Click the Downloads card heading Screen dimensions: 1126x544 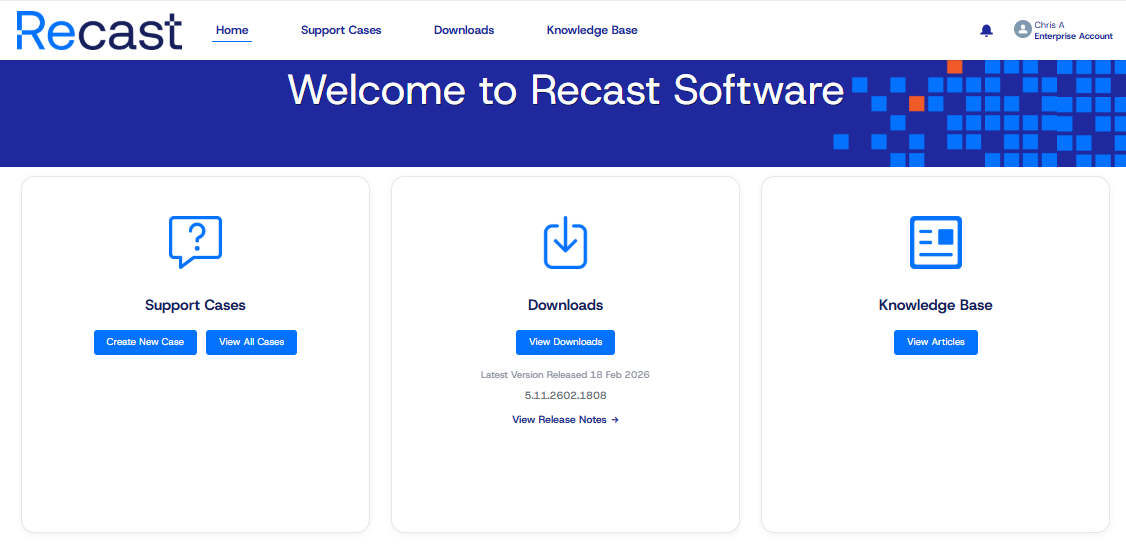(x=565, y=305)
